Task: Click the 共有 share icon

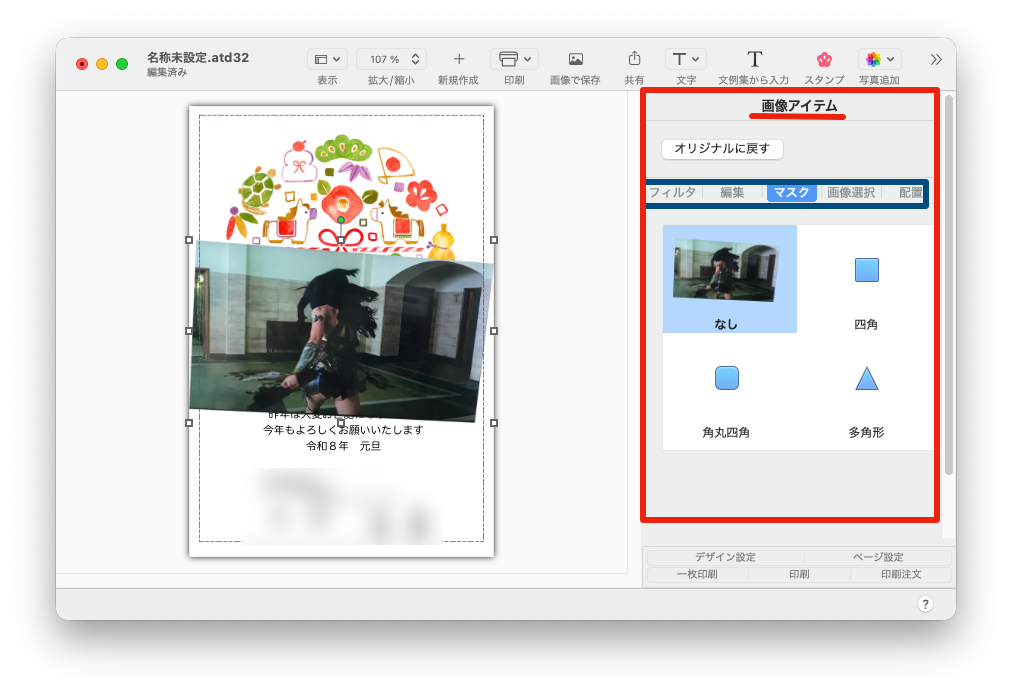Action: point(634,59)
